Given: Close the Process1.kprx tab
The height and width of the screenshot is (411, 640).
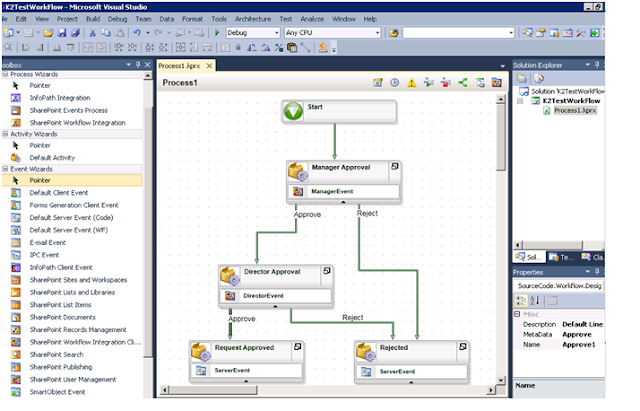Looking at the screenshot, I should click(209, 66).
